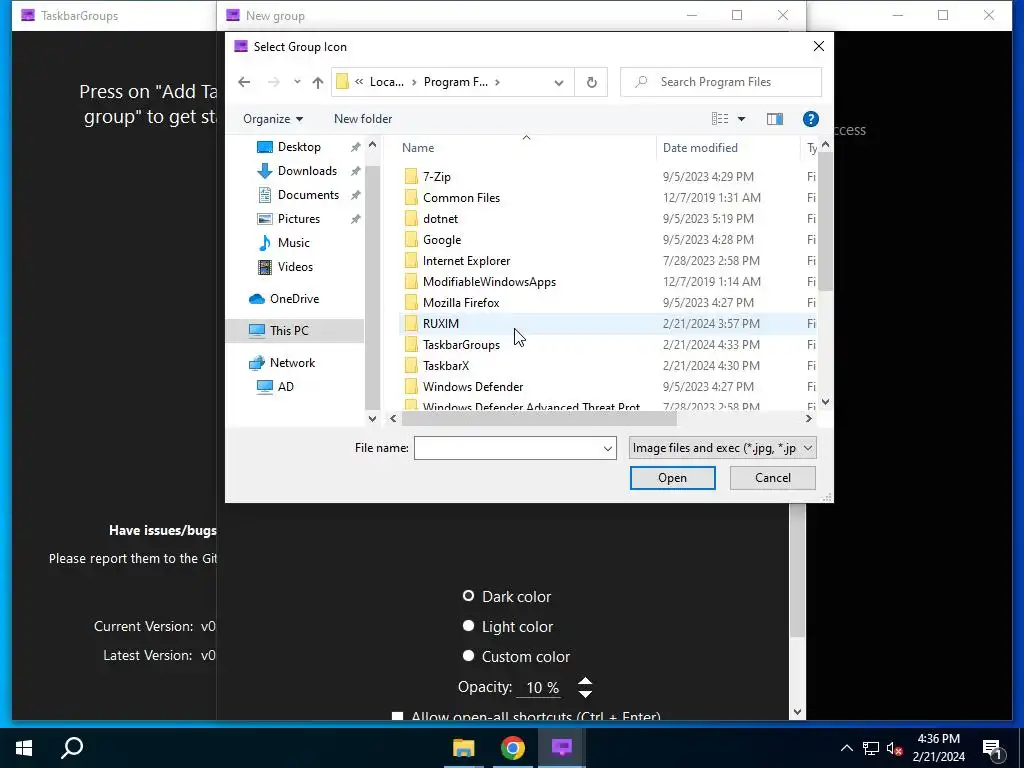Go back with the dialog's back arrow
The width and height of the screenshot is (1024, 768).
[x=244, y=82]
